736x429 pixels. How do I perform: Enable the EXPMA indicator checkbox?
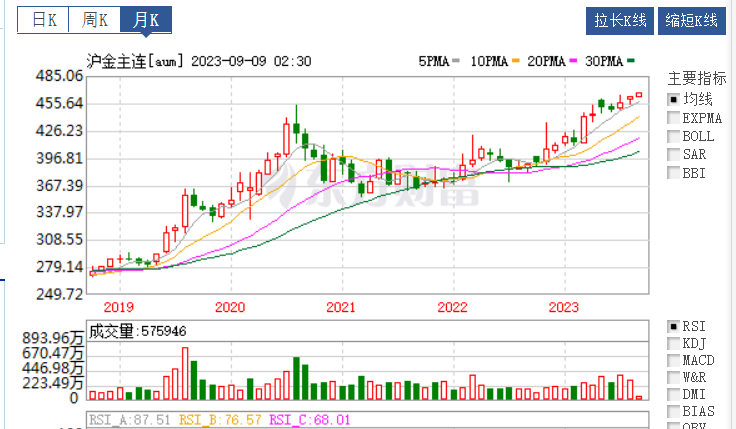point(673,118)
